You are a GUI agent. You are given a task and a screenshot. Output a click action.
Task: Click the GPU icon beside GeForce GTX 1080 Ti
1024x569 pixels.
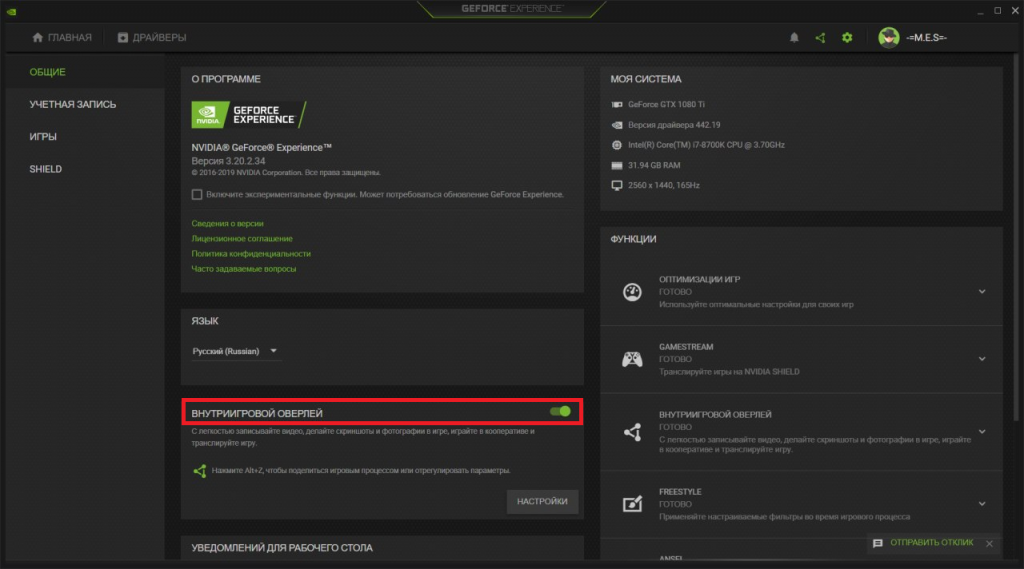(x=616, y=105)
